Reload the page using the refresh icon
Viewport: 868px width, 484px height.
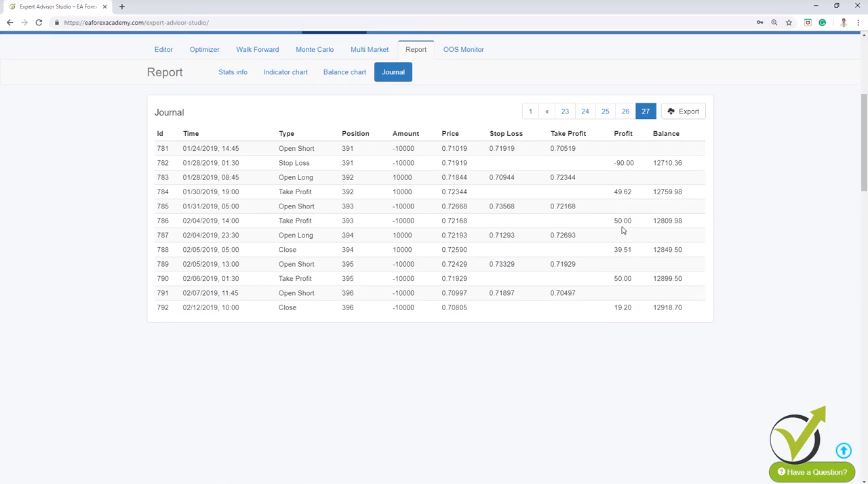tap(39, 22)
